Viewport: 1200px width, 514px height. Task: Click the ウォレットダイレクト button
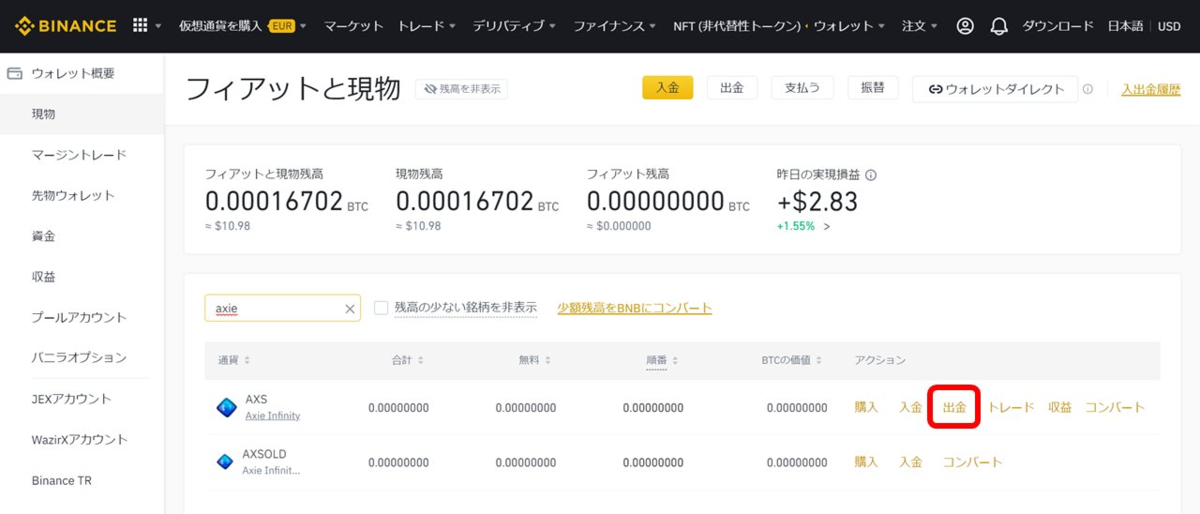(x=995, y=88)
